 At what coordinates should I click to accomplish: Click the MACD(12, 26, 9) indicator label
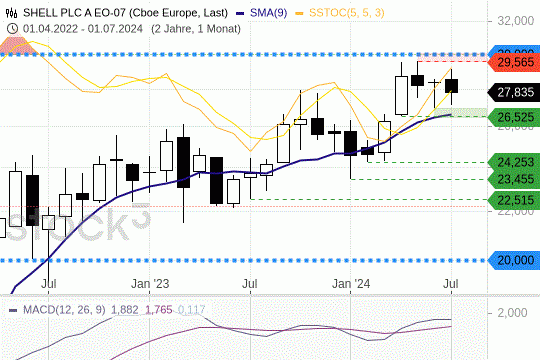pyautogui.click(x=64, y=310)
